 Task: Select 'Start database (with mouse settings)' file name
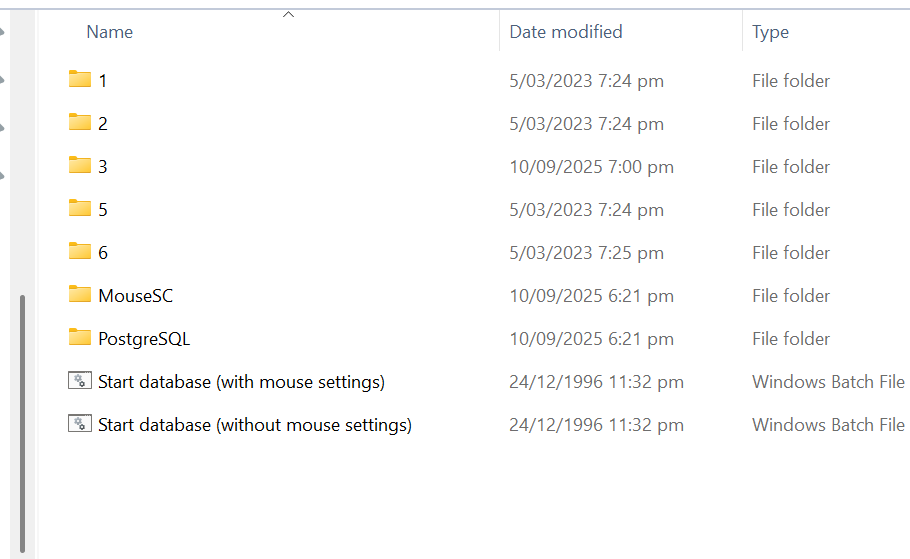point(241,381)
